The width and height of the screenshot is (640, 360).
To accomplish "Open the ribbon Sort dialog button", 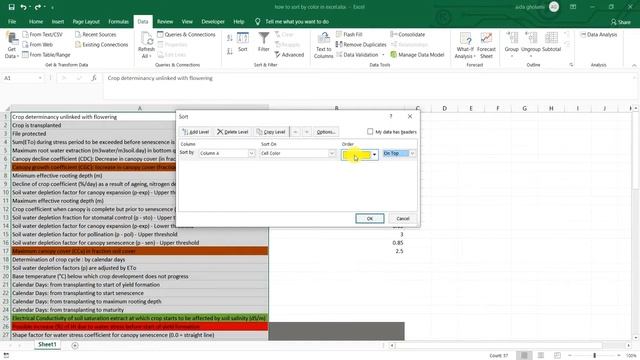I will [x=243, y=42].
